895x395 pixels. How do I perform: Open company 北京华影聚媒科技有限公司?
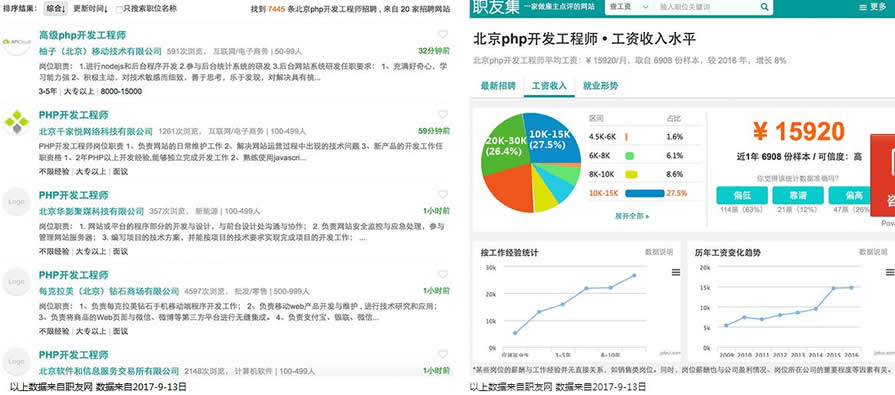pos(91,211)
